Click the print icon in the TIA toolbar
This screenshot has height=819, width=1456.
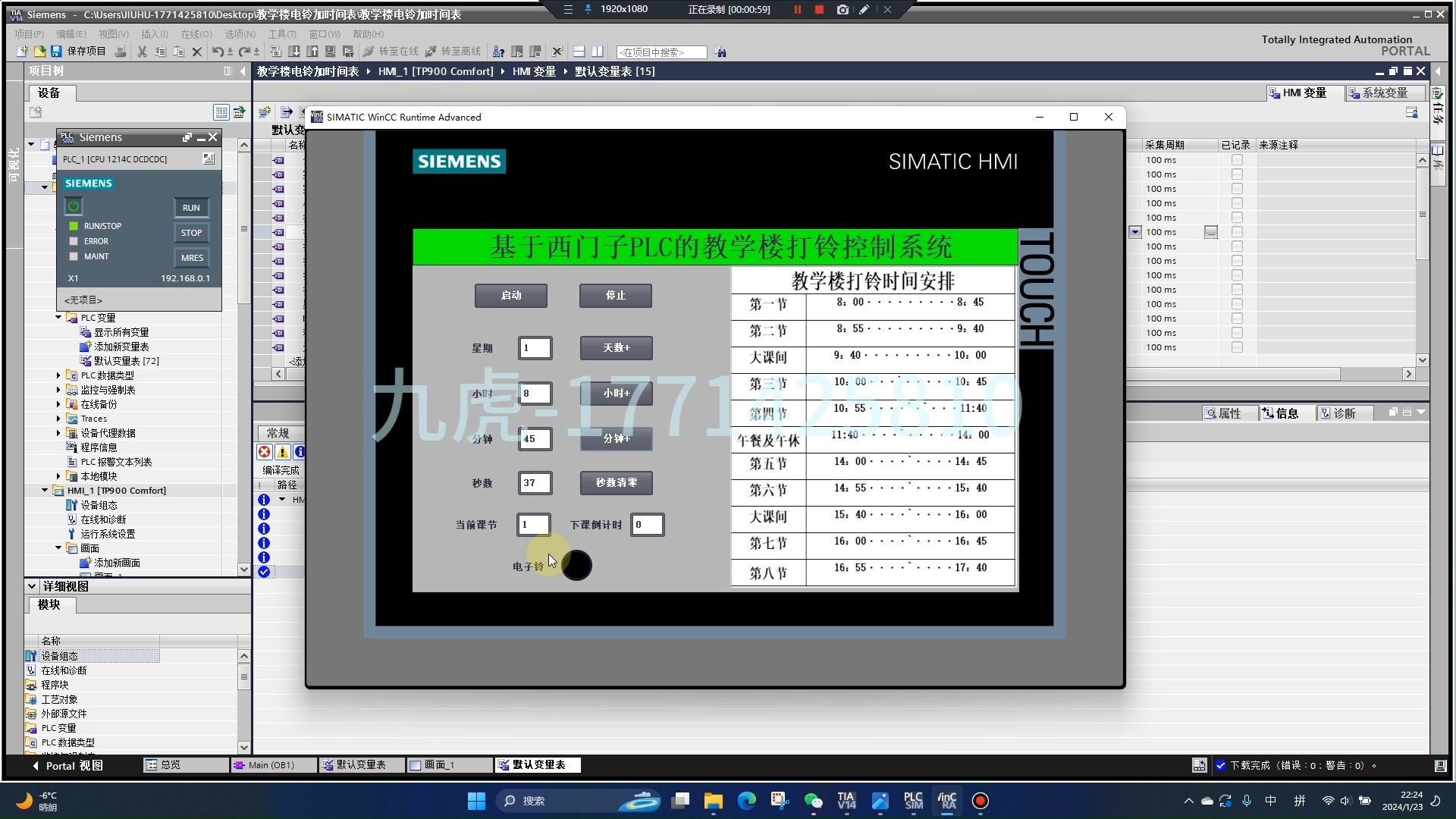(x=120, y=52)
